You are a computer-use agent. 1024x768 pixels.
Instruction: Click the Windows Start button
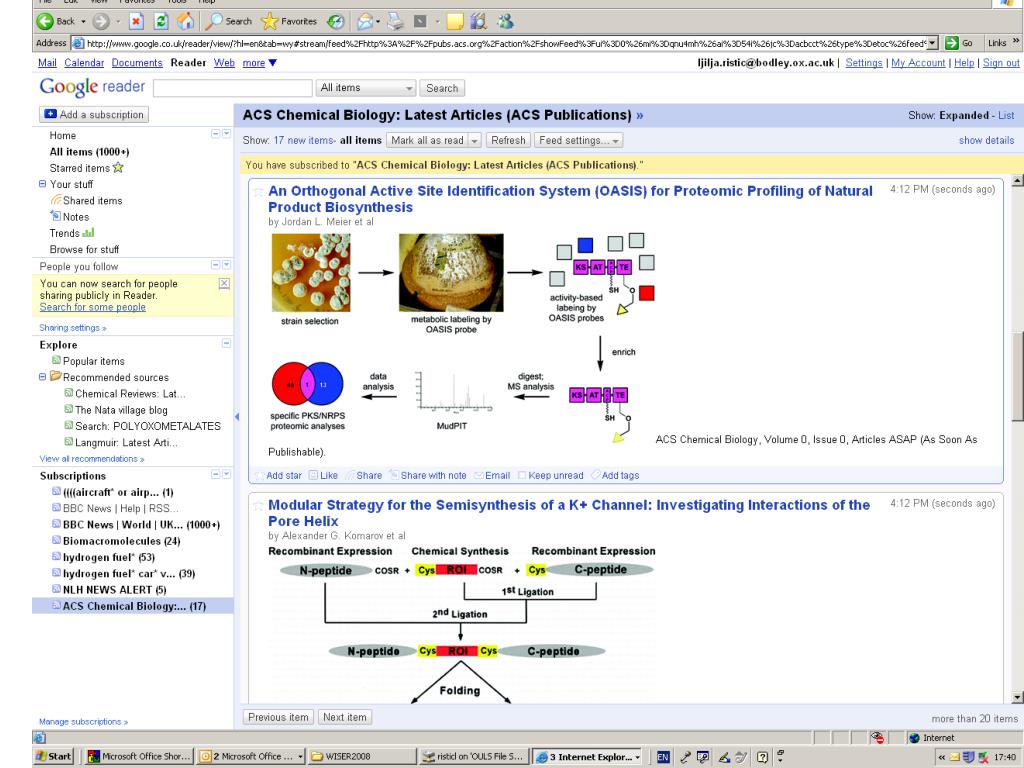53,756
